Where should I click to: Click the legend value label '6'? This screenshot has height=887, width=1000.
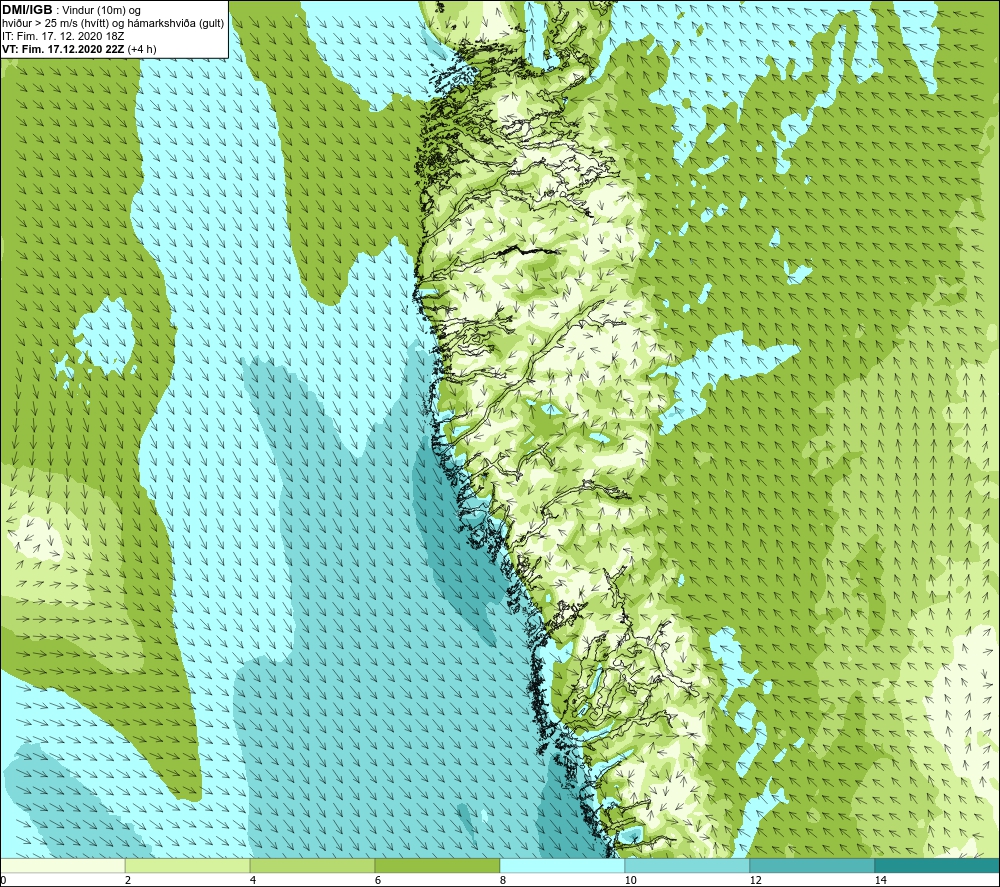coord(378,880)
